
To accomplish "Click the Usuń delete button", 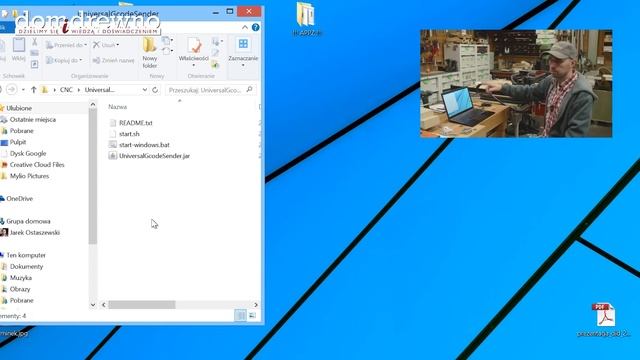I will coord(106,45).
